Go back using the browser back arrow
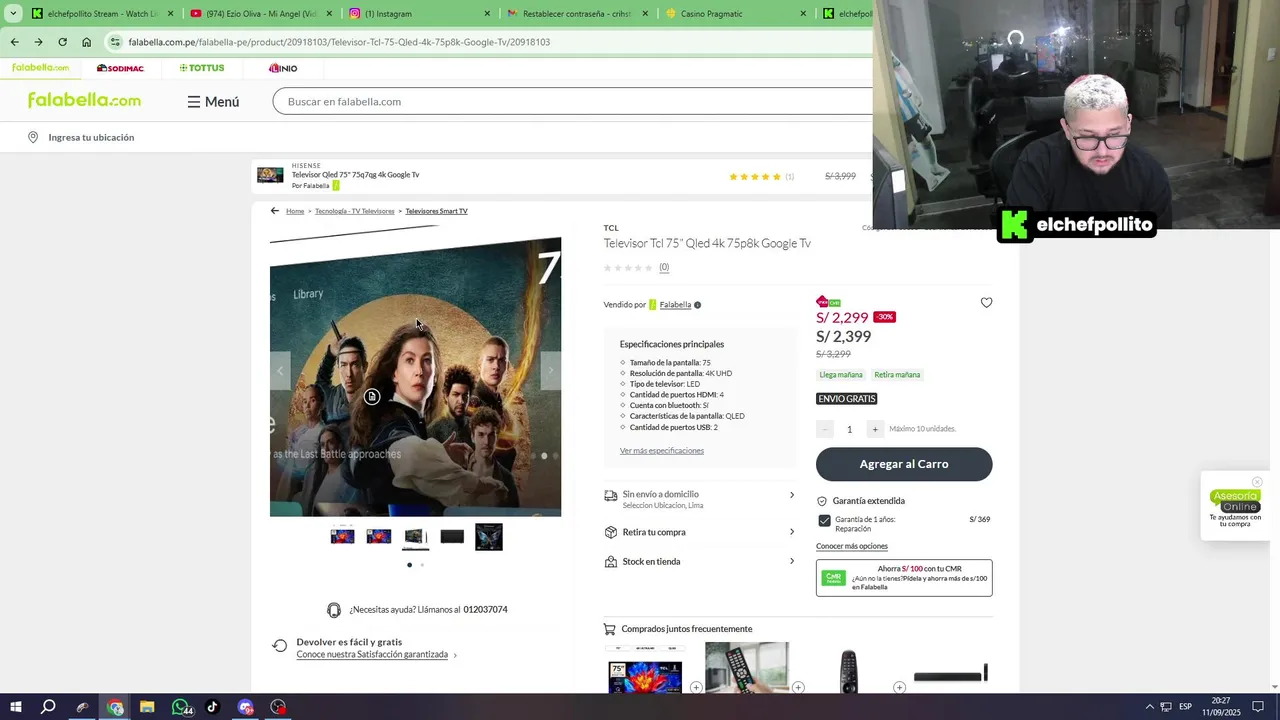This screenshot has width=1280, height=720. click(14, 42)
